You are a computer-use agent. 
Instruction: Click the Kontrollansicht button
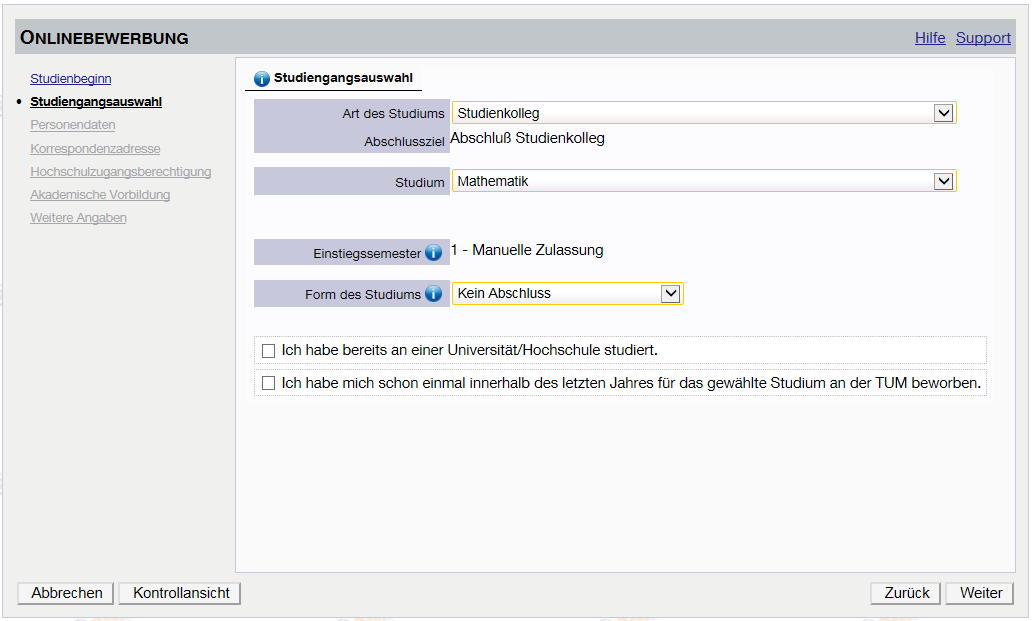180,593
